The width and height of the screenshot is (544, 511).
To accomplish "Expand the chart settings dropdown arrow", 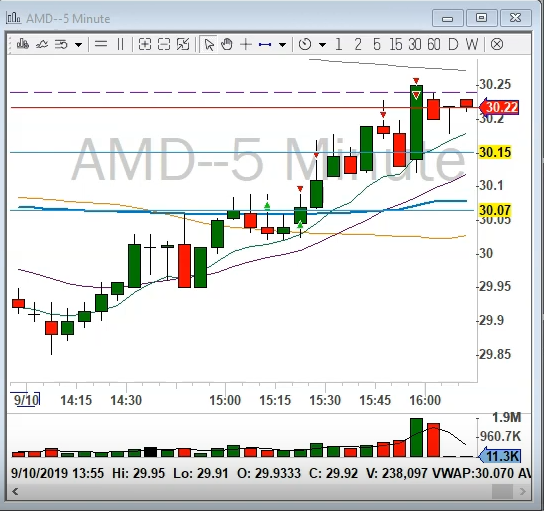I will [x=79, y=45].
